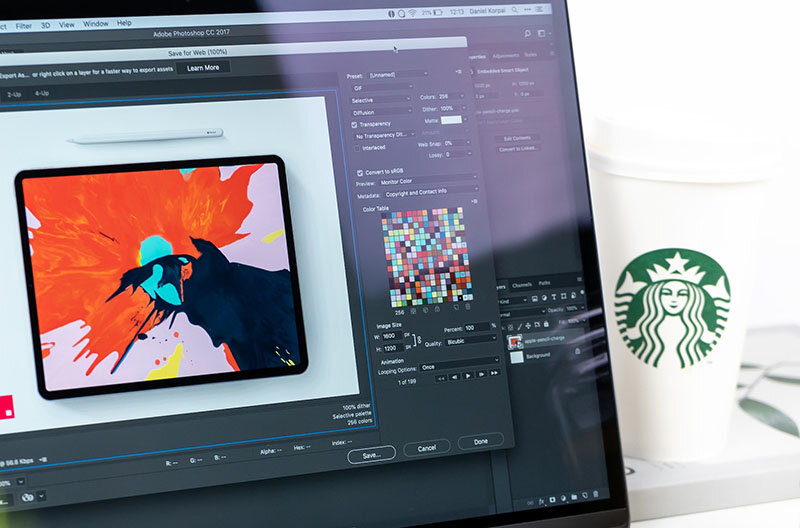Filter layers by smart object icon
800x528 pixels.
pos(573,295)
